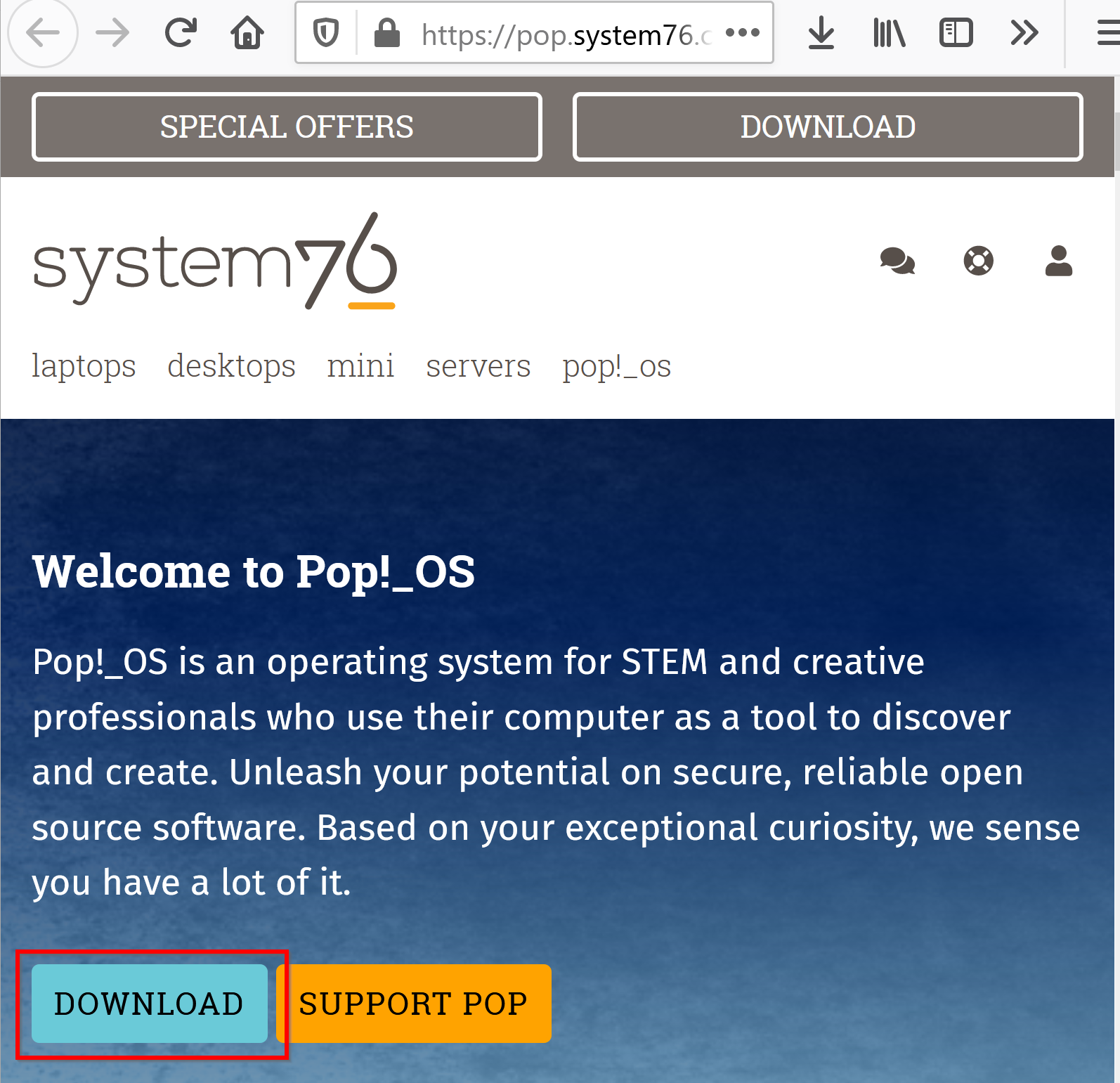This screenshot has width=1120, height=1083.
Task: Open the mini menu item
Action: pyautogui.click(x=360, y=366)
